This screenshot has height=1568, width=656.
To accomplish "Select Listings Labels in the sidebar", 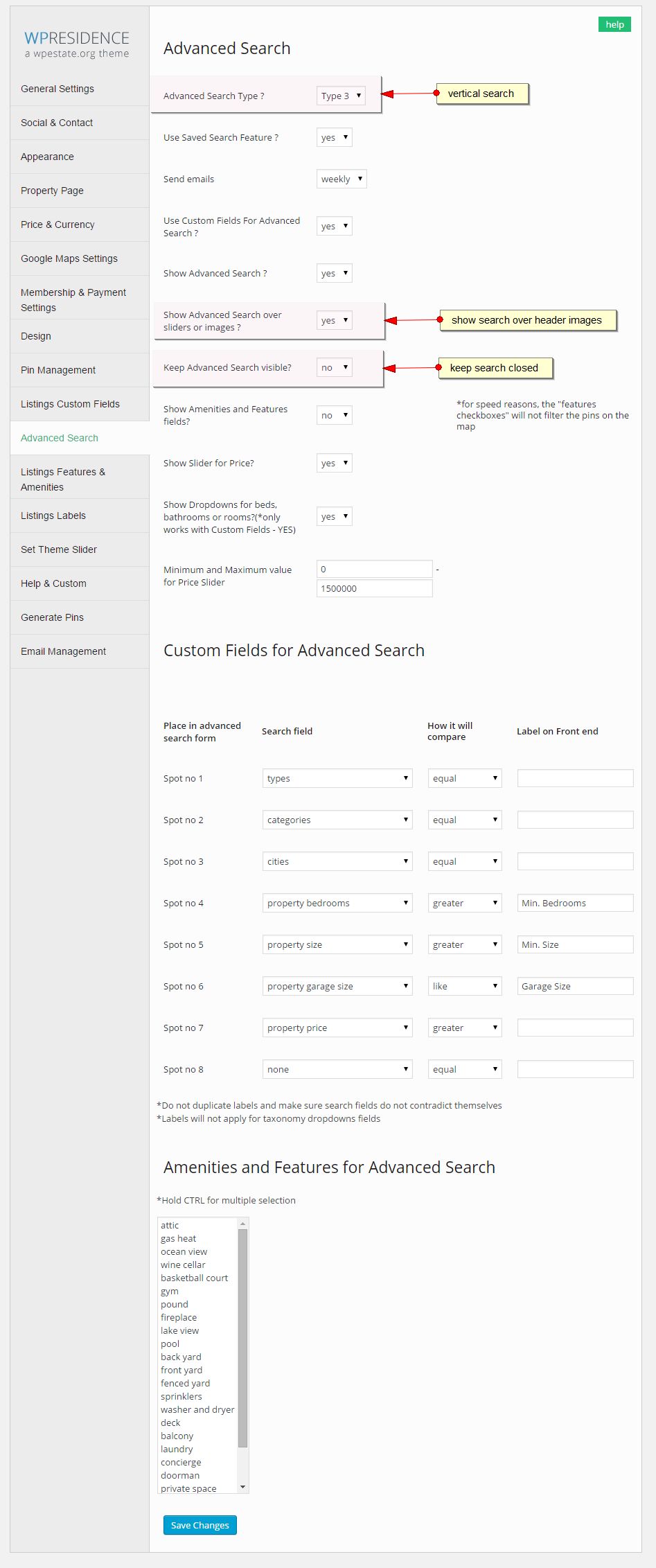I will [53, 516].
